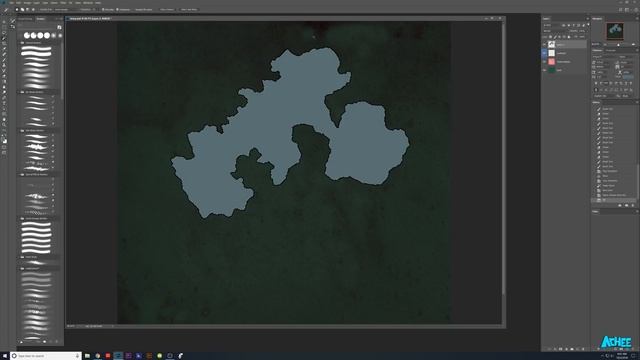Click the delete layer icon in the Layers panel

(x=583, y=349)
